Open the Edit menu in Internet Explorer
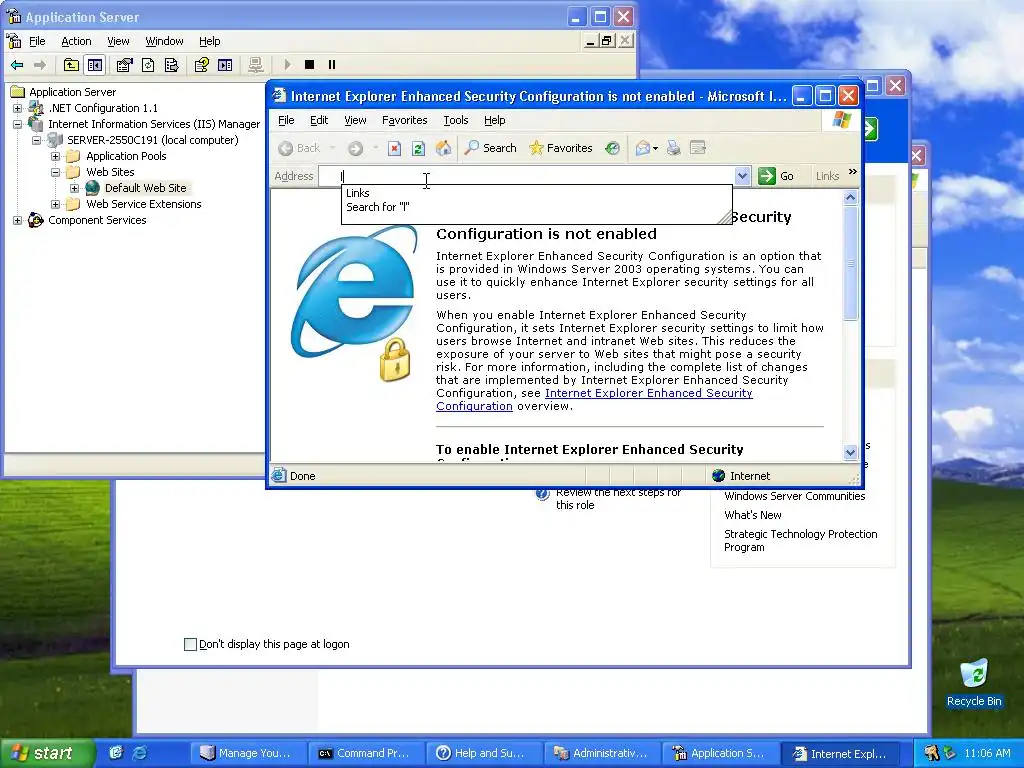1024x768 pixels. point(319,120)
